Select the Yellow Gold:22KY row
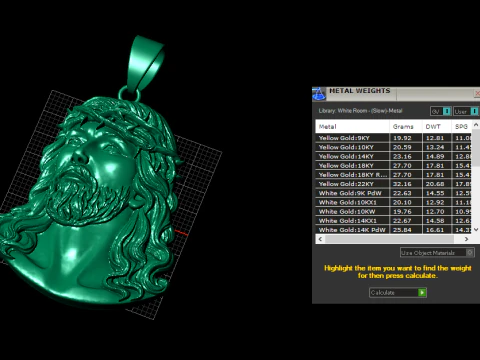480x360 pixels. (x=393, y=184)
